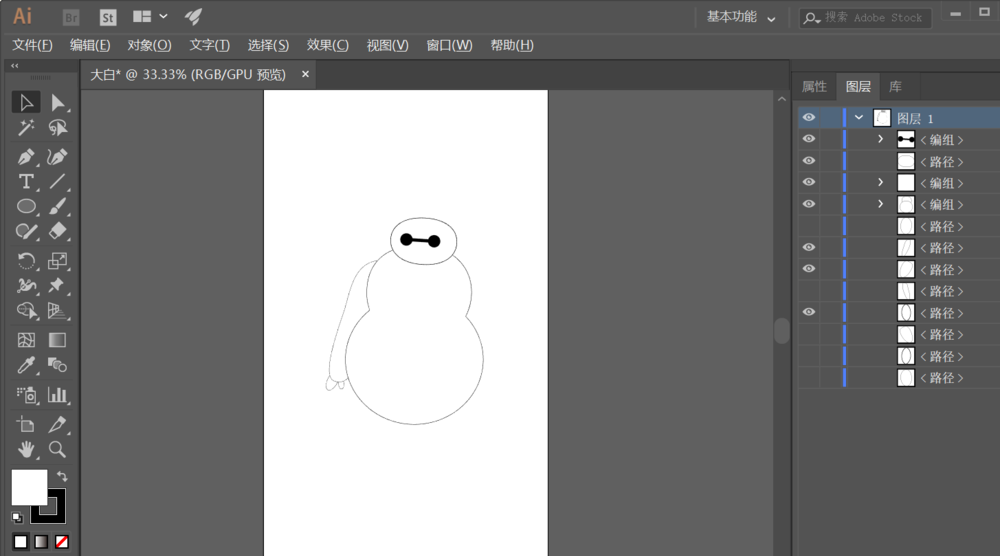Open the 视图(V) menu
This screenshot has height=556, width=1000.
[x=387, y=45]
